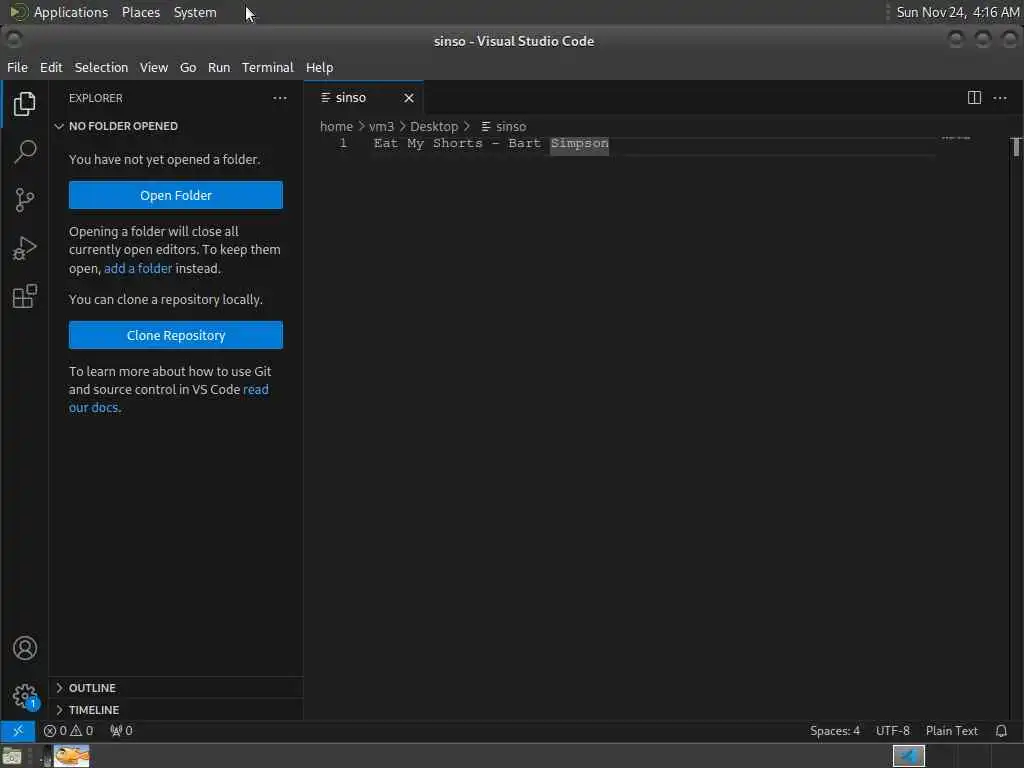The image size is (1024, 768).
Task: Open the File menu
Action: point(18,67)
